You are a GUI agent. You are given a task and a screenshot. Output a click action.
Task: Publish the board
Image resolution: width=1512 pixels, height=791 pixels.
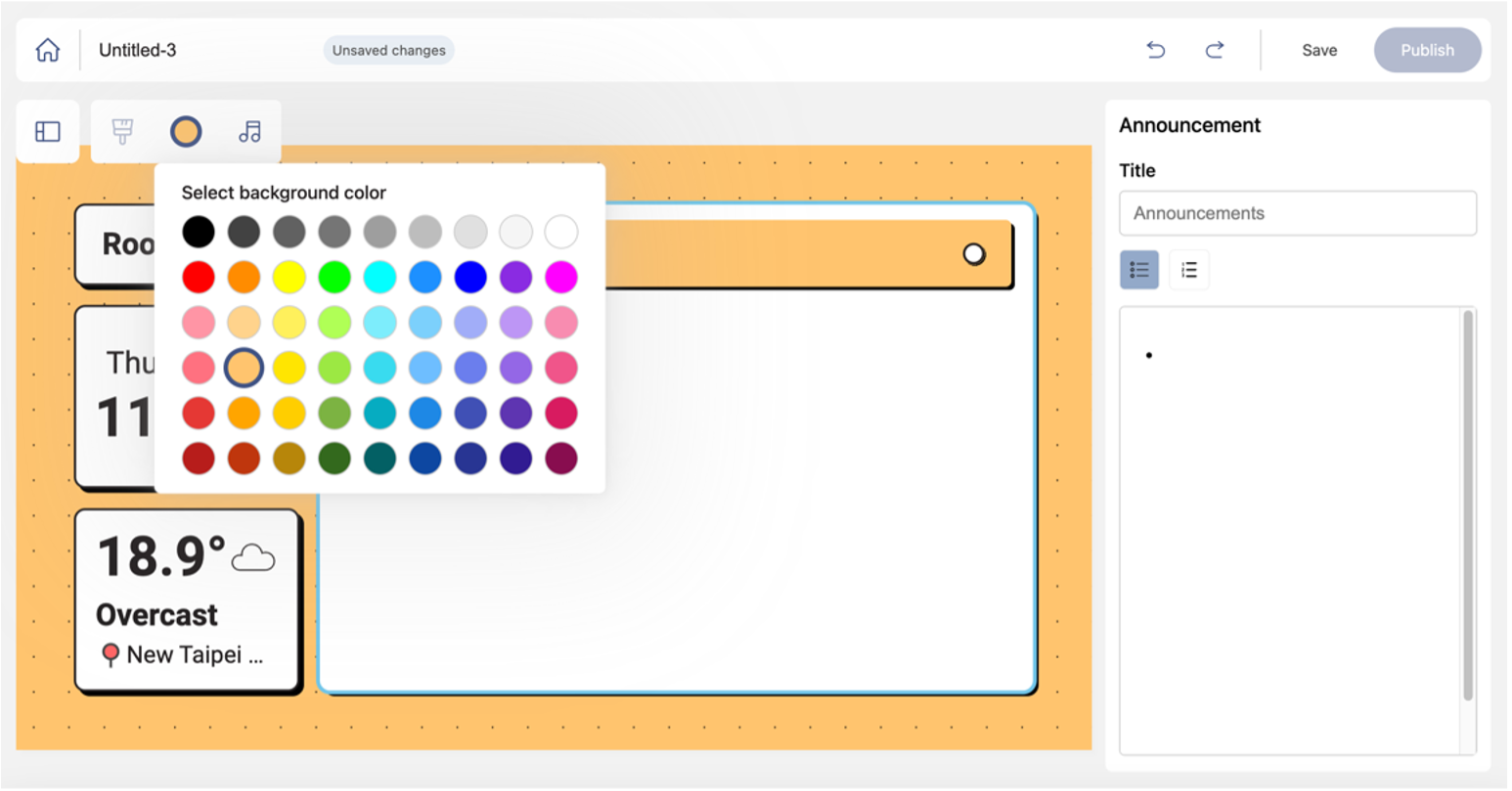coord(1428,50)
